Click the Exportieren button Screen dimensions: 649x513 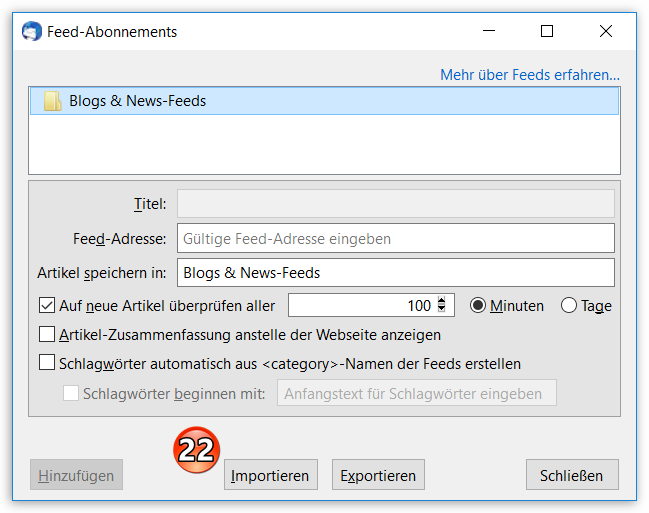point(378,476)
